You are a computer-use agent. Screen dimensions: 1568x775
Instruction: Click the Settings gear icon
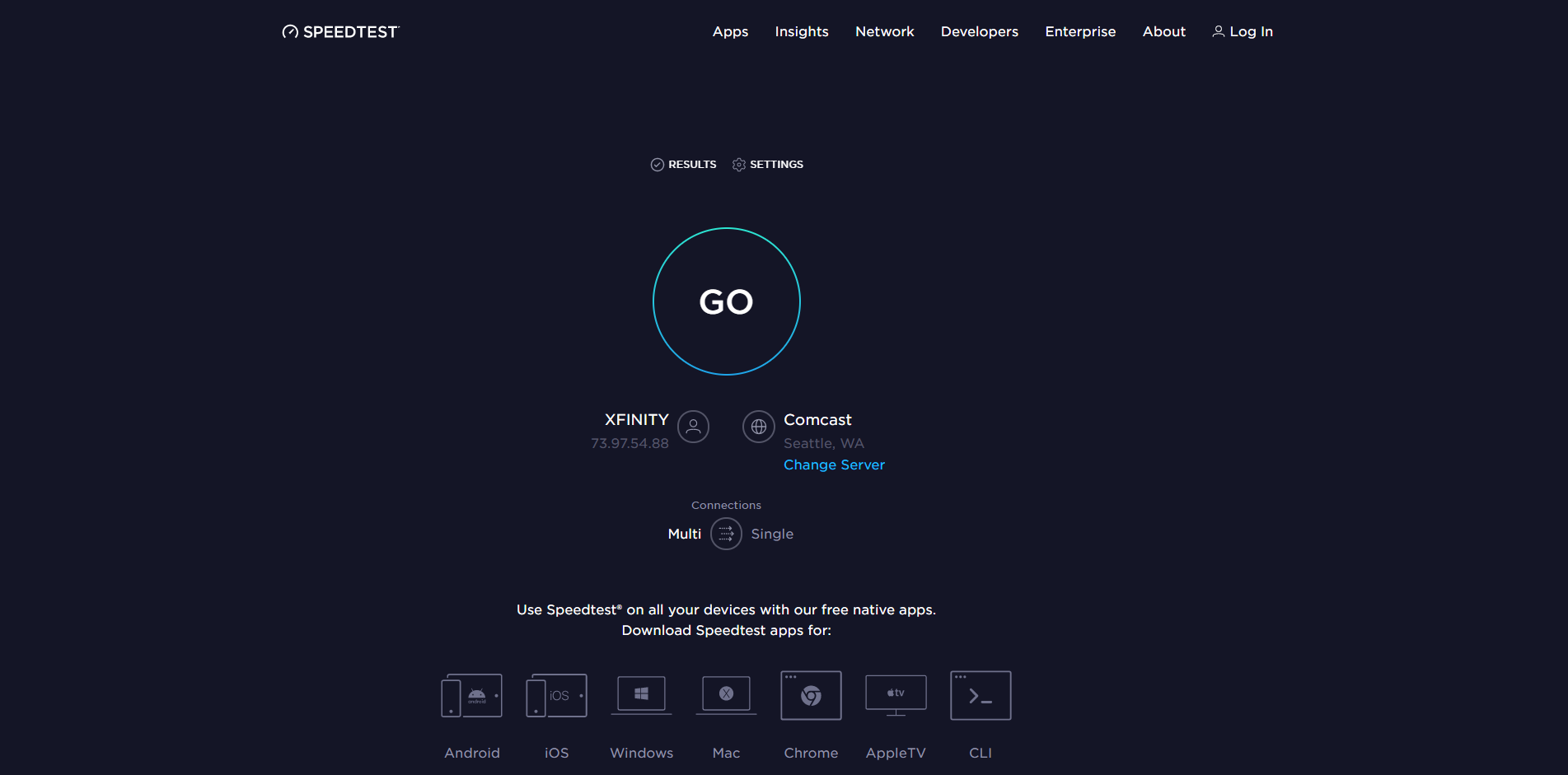tap(739, 165)
